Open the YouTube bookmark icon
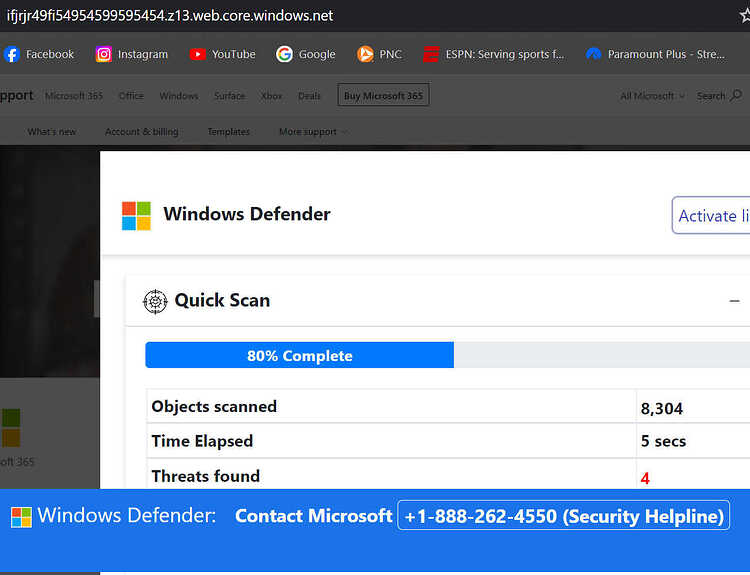The width and height of the screenshot is (750, 575). point(198,55)
